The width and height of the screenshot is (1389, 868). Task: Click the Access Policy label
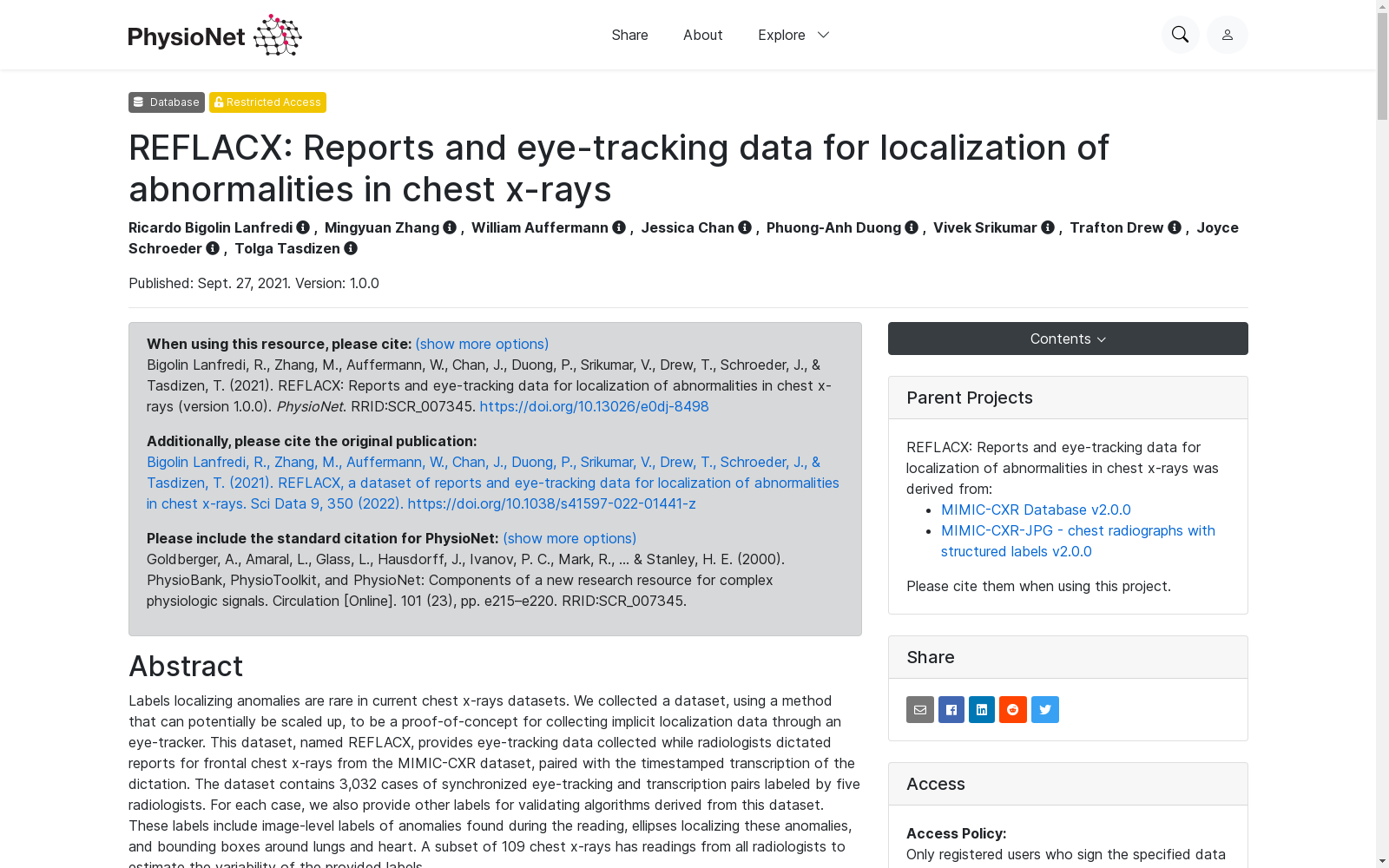click(x=957, y=833)
